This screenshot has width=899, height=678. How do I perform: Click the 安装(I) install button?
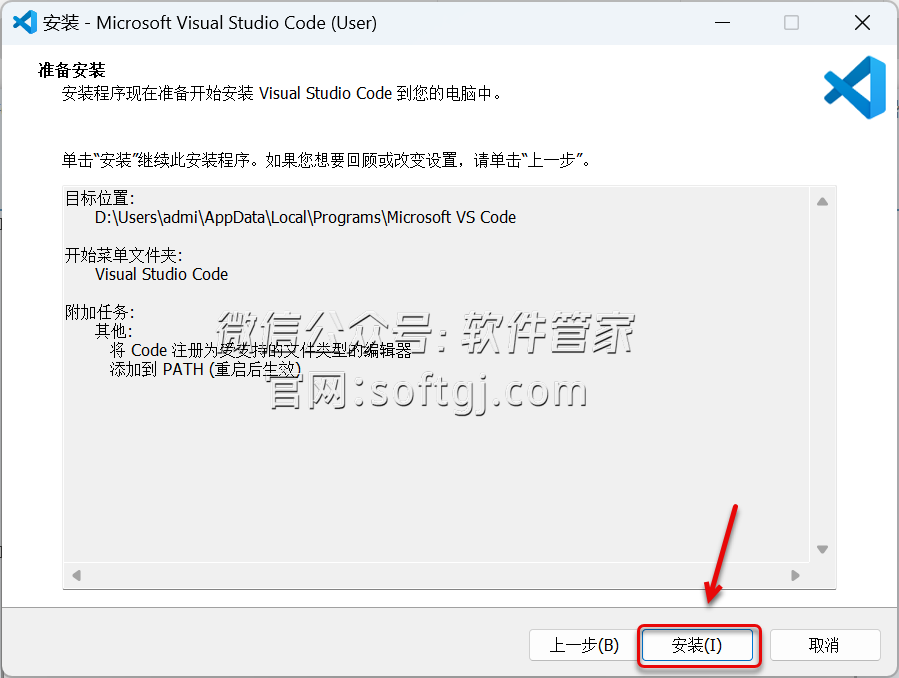697,645
